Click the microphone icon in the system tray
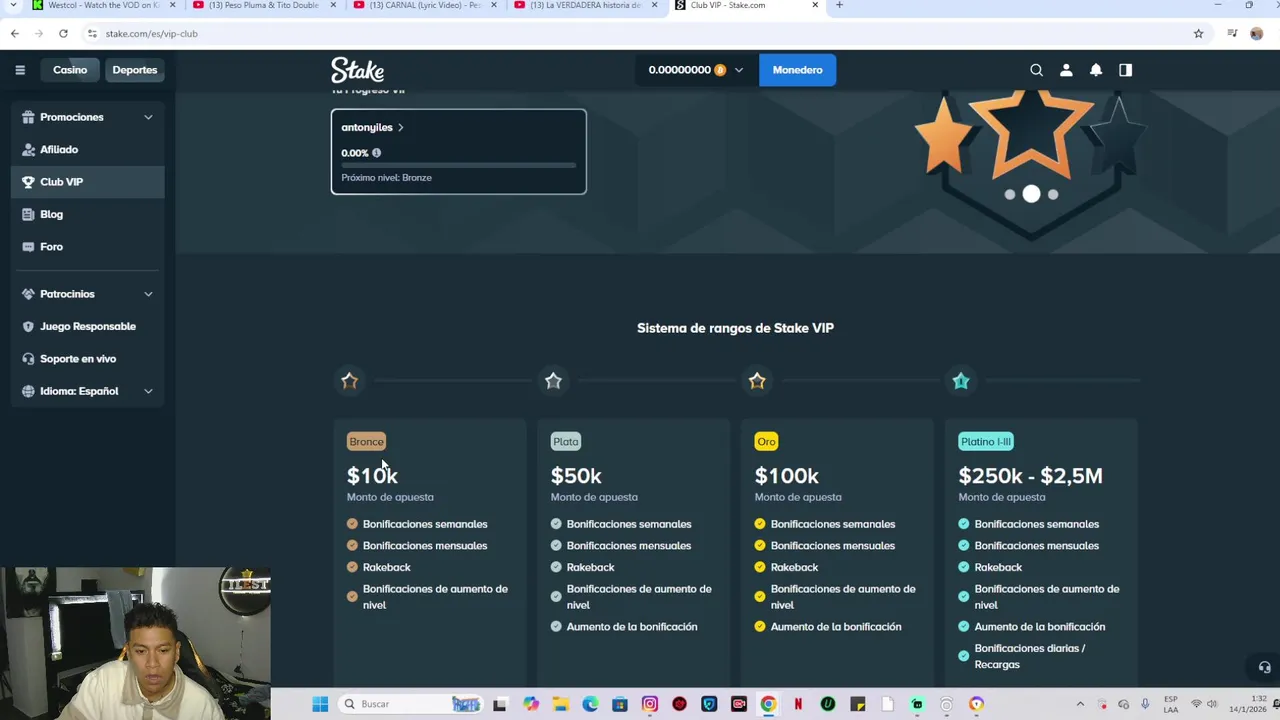 (x=1145, y=704)
